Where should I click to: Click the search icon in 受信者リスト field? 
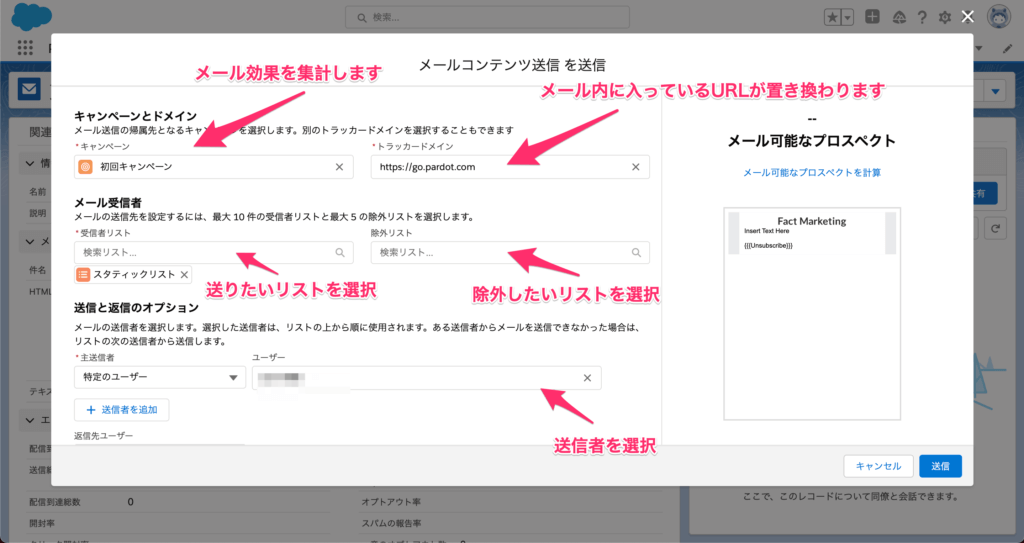point(340,253)
